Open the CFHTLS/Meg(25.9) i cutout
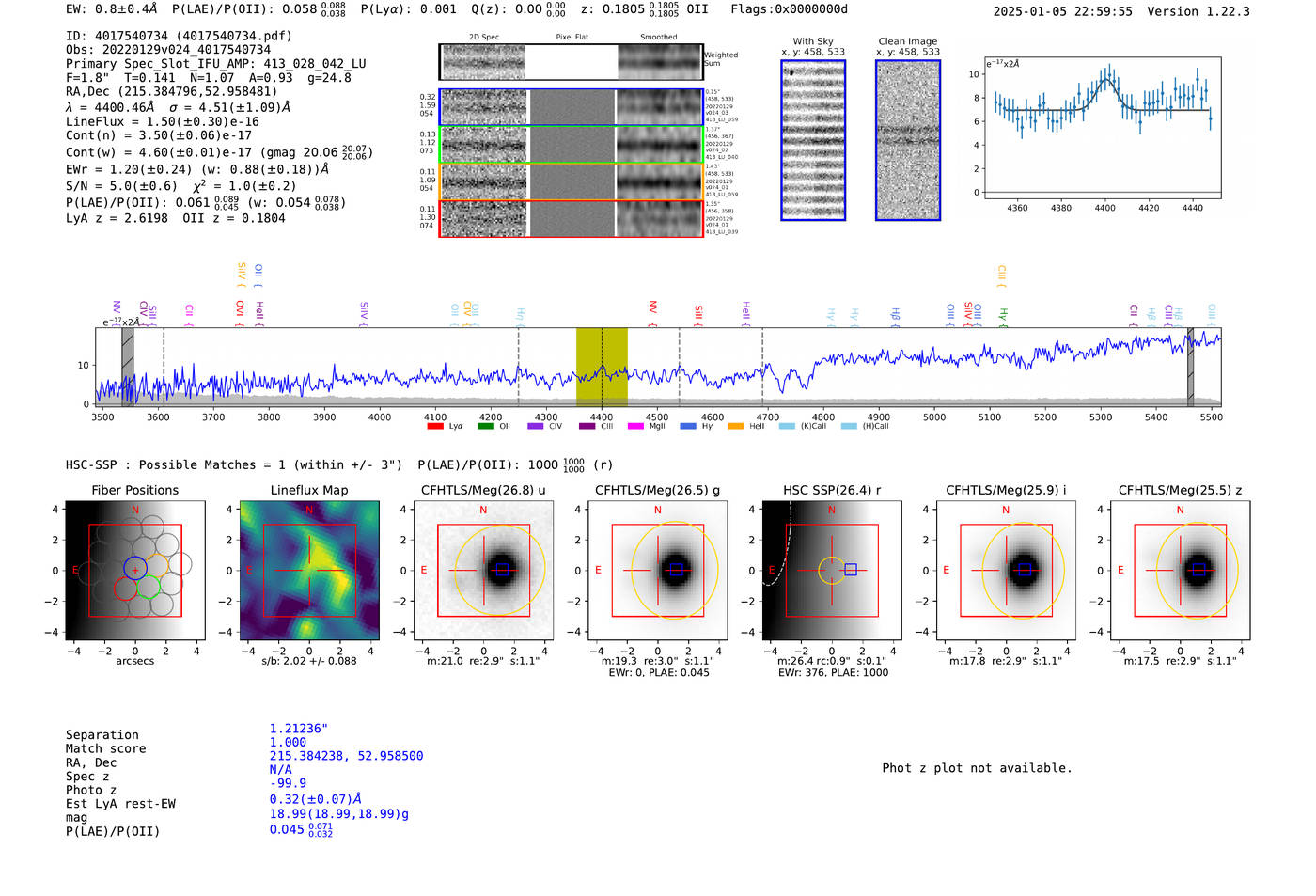Image resolution: width=1316 pixels, height=896 pixels. (1006, 571)
